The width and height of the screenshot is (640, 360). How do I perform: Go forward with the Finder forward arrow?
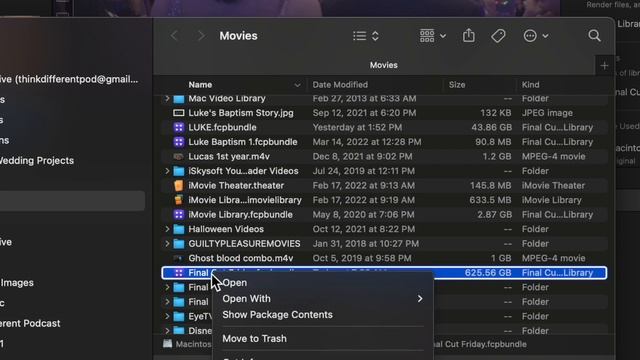point(201,36)
